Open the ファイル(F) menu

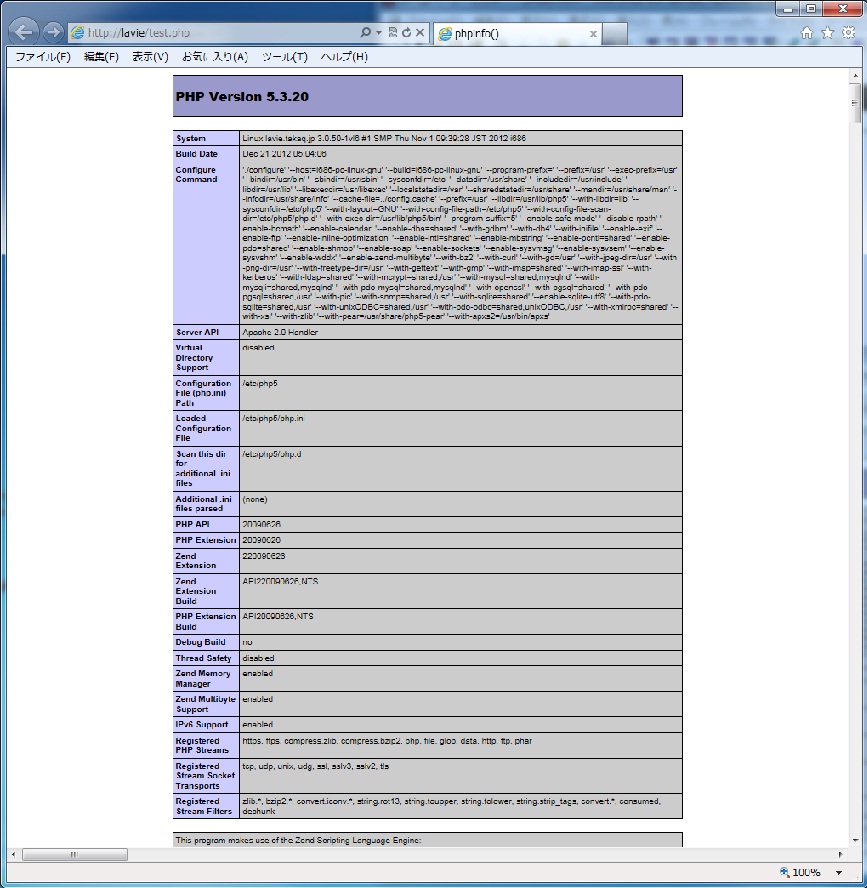click(x=42, y=57)
